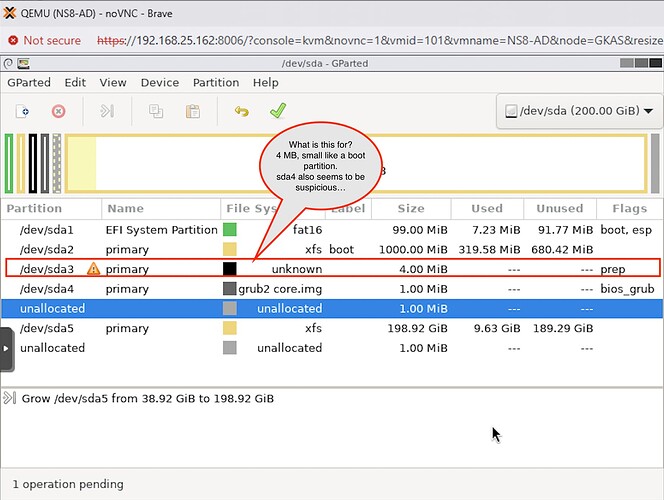Select the /dev/sda3 partition row
Viewport: 664px width, 500px height.
pyautogui.click(x=332, y=269)
